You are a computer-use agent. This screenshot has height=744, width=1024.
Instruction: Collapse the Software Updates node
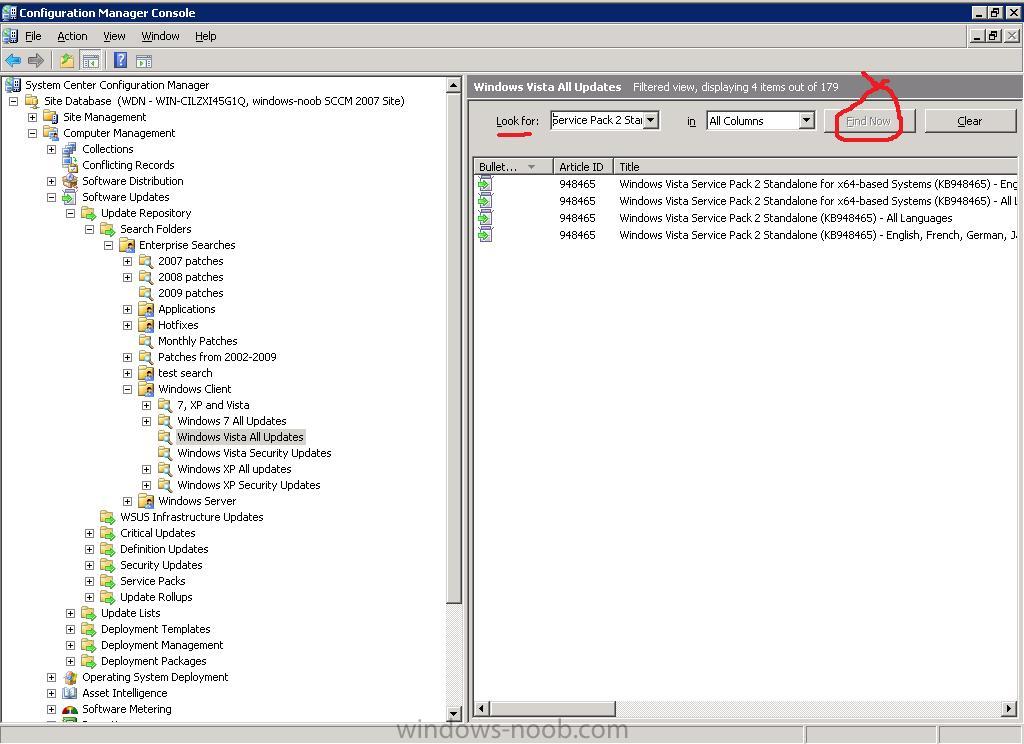coord(51,197)
